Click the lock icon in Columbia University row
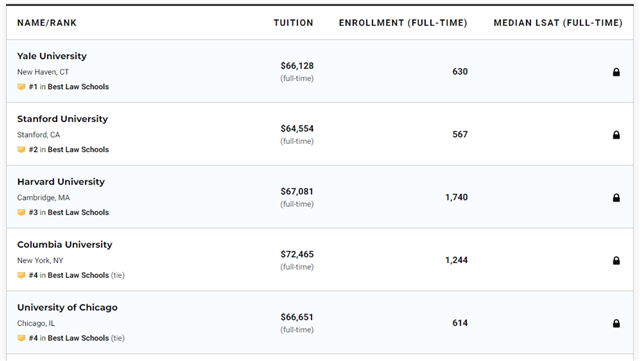Screen dimensions: 640x361 point(616,261)
